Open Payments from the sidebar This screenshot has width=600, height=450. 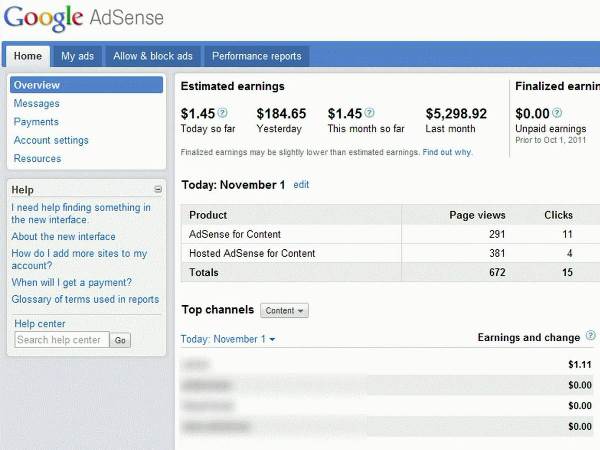click(36, 122)
